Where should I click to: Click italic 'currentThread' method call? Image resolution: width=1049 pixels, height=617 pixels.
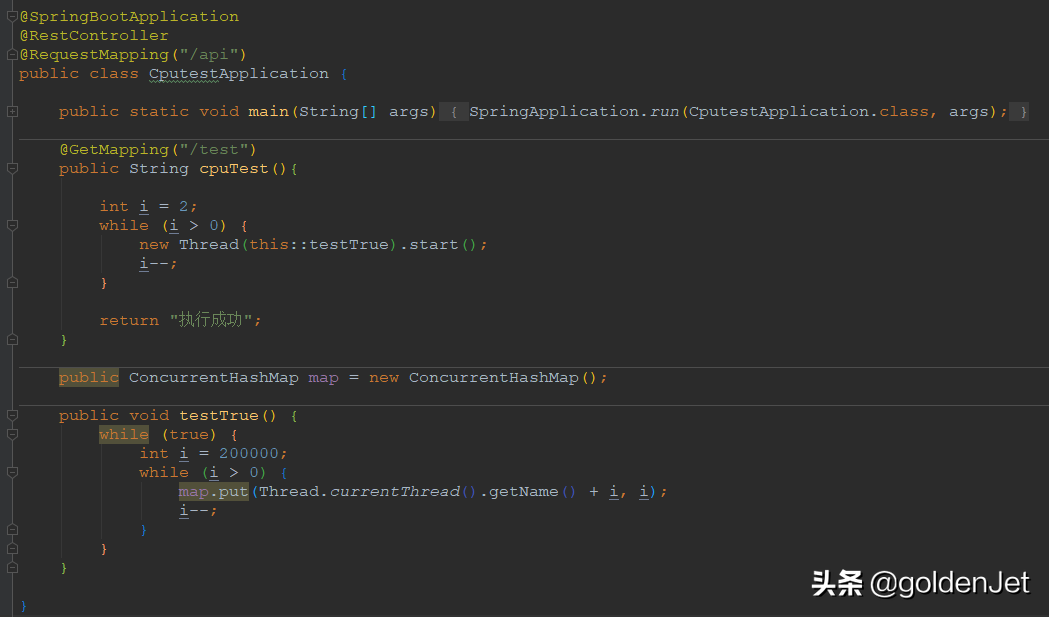[x=395, y=492]
